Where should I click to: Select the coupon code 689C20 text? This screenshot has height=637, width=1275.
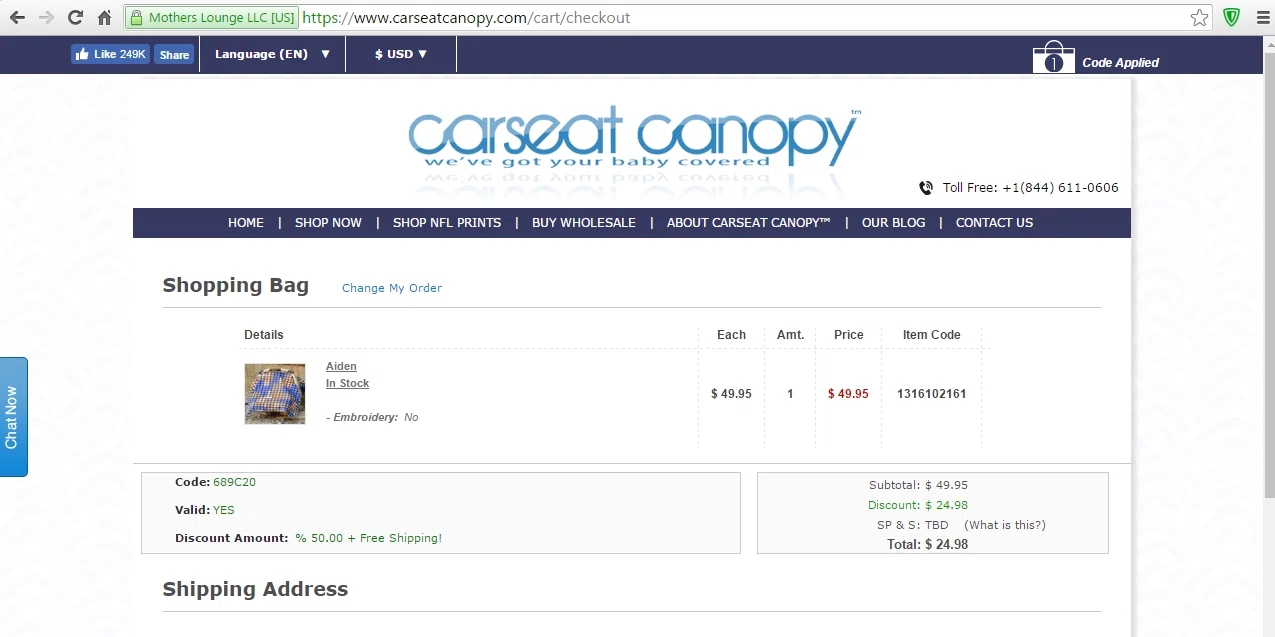point(234,482)
